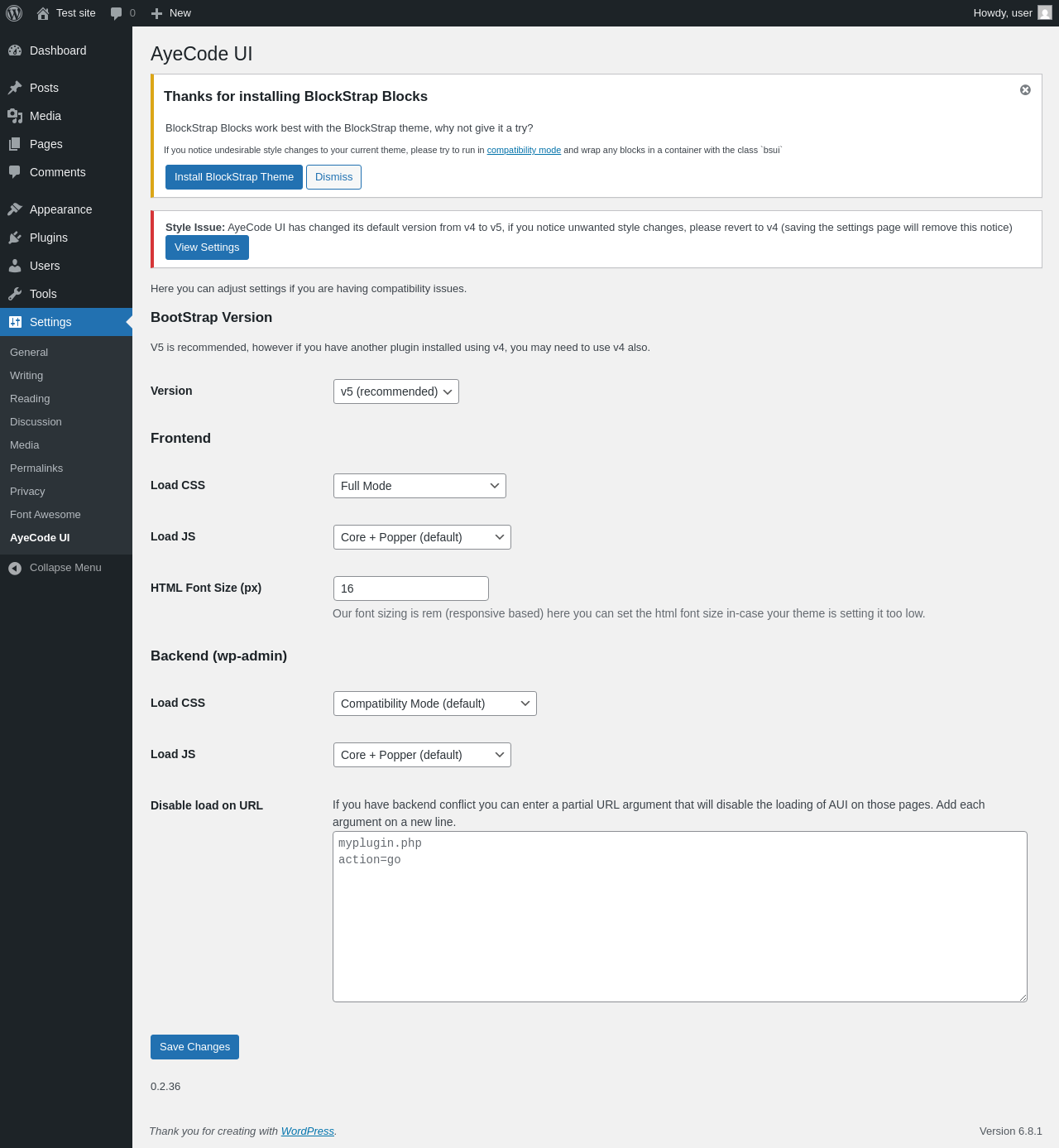The image size is (1059, 1148).
Task: Click the Users person icon
Action: 15,266
